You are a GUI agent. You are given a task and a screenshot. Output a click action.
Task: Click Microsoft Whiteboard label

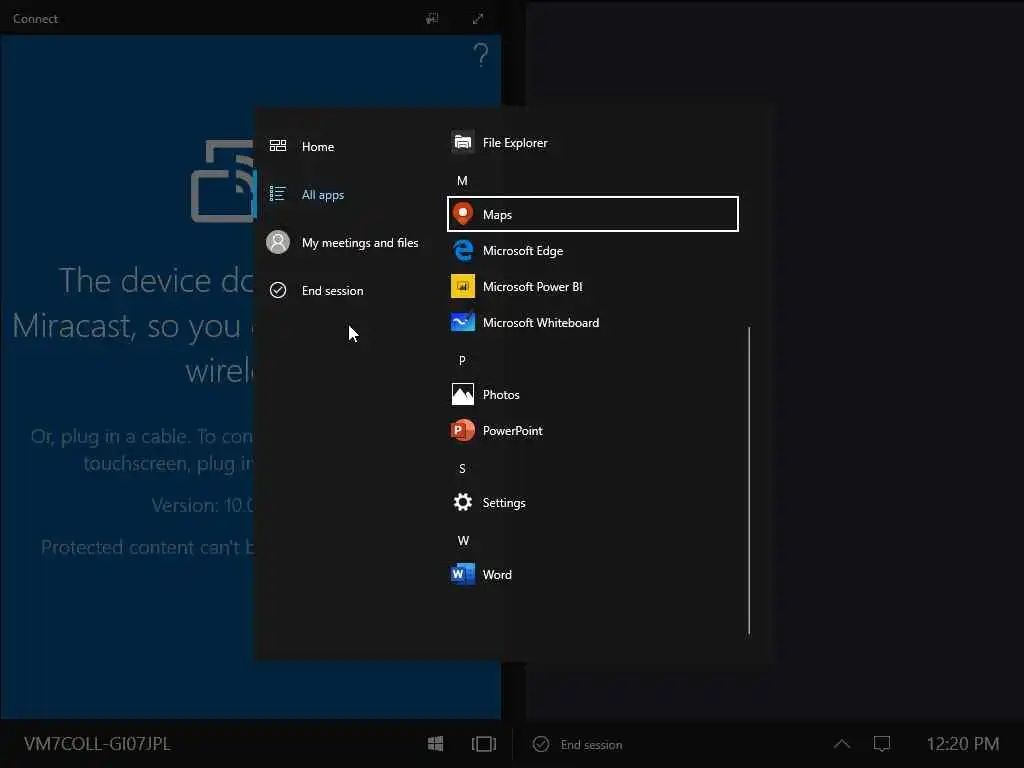click(x=541, y=323)
